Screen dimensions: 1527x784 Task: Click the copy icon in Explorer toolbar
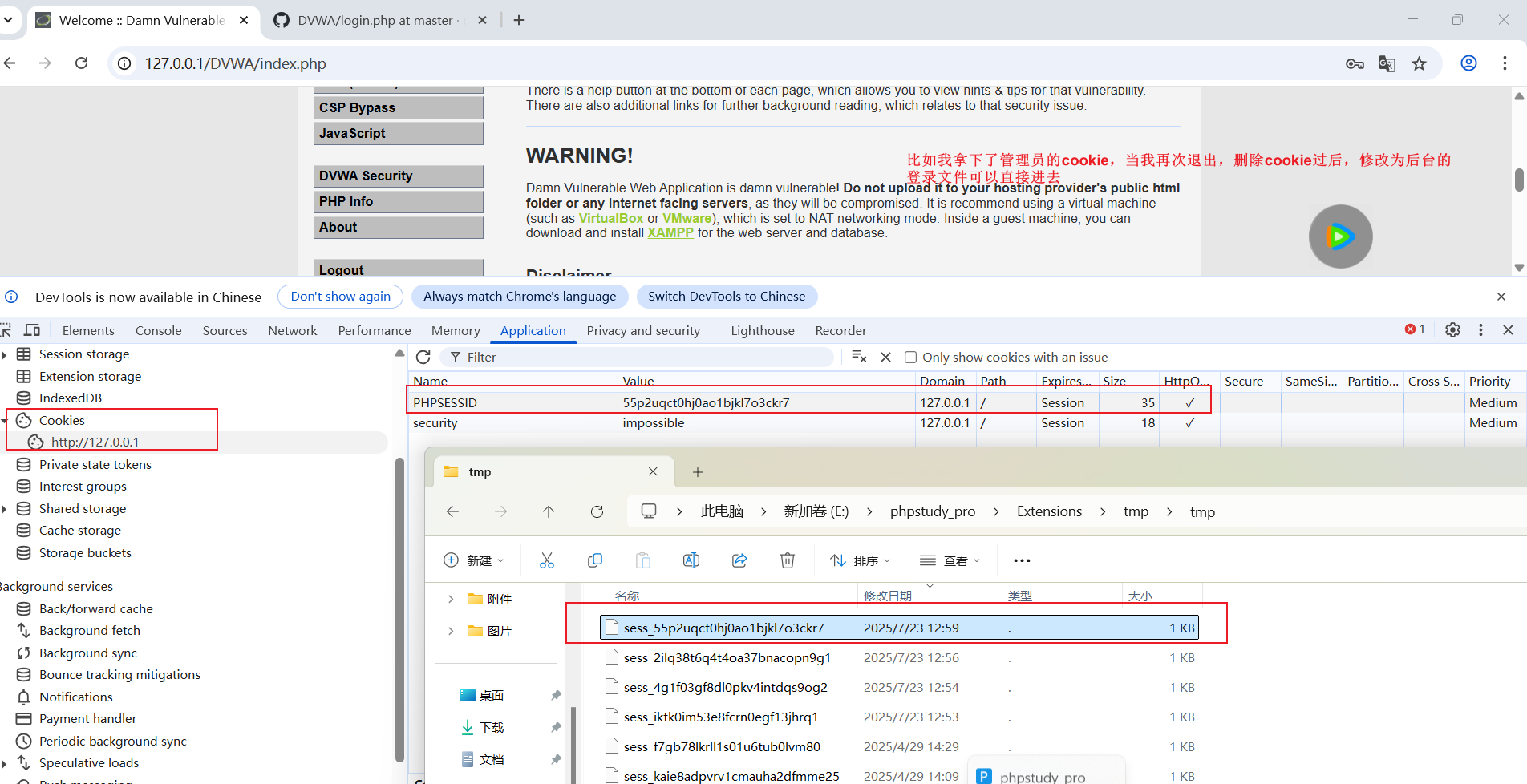[595, 560]
